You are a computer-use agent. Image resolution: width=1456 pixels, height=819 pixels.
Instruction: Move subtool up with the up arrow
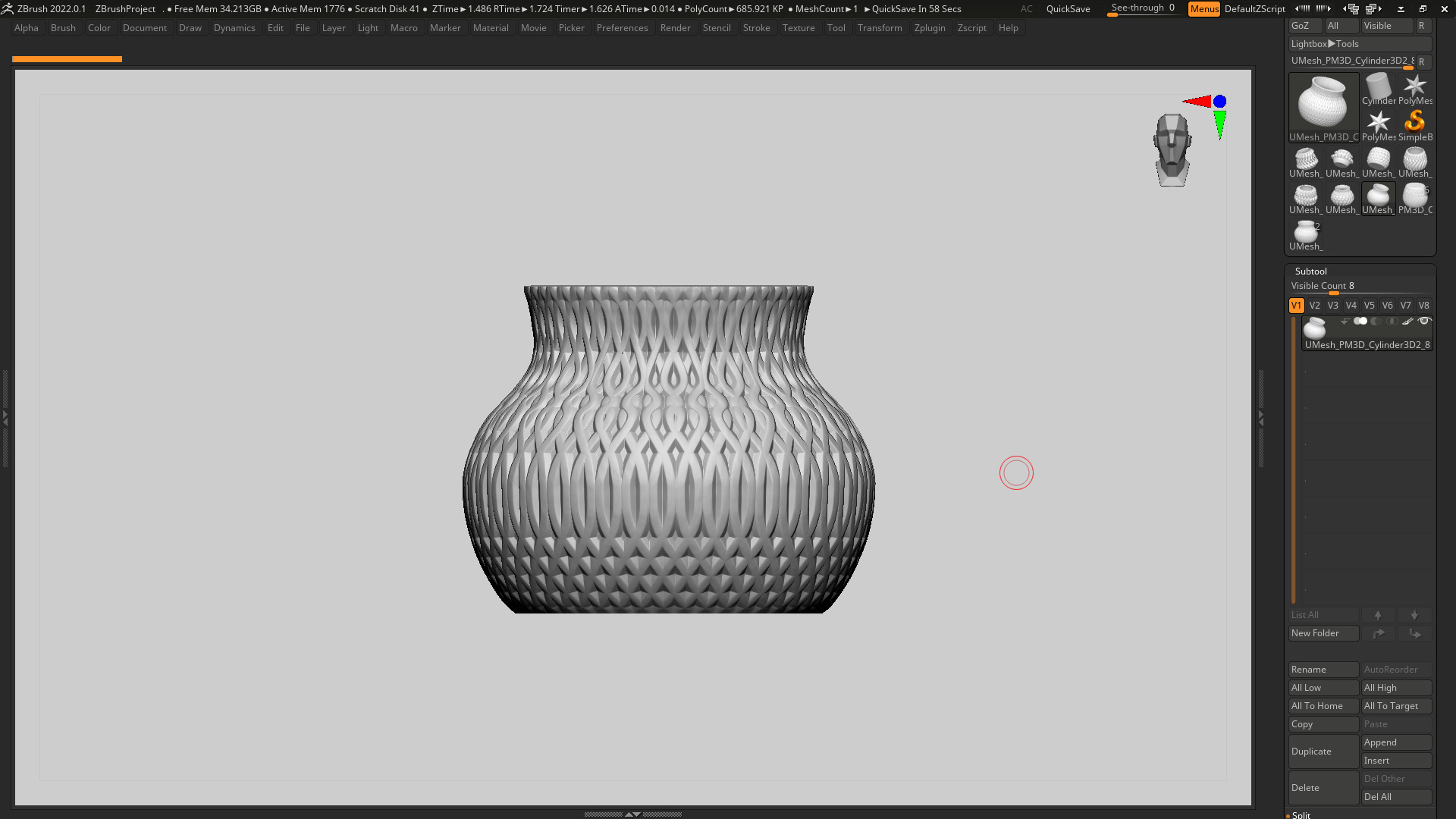1378,615
